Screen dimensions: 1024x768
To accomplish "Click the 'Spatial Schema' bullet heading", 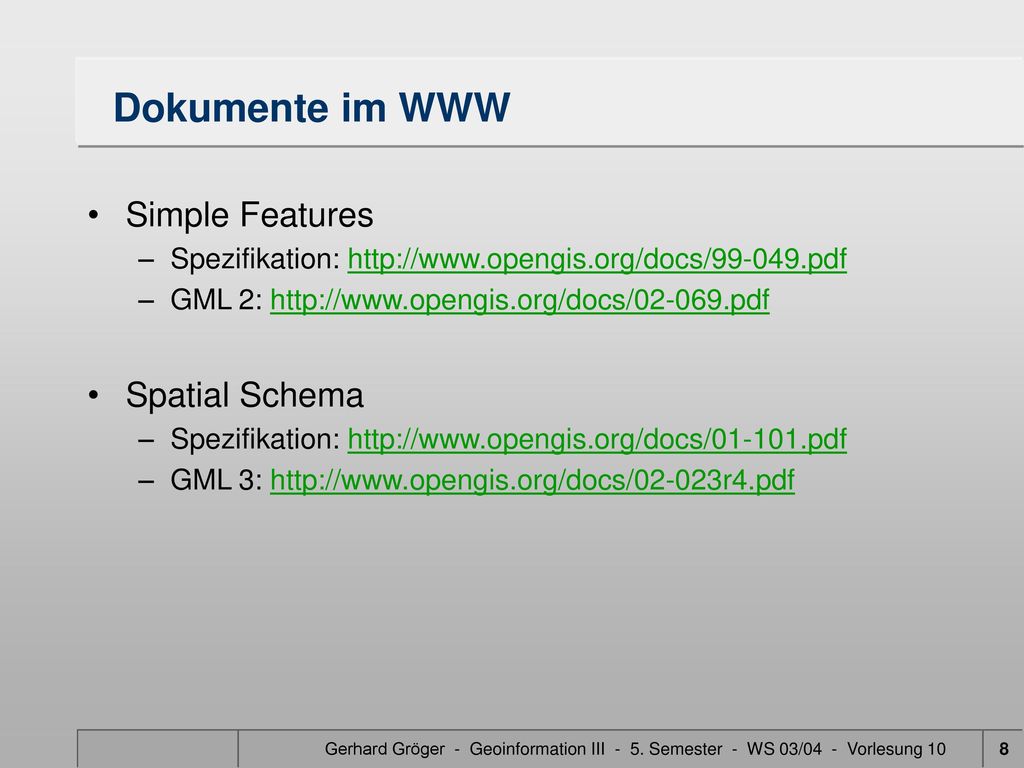I will [244, 395].
